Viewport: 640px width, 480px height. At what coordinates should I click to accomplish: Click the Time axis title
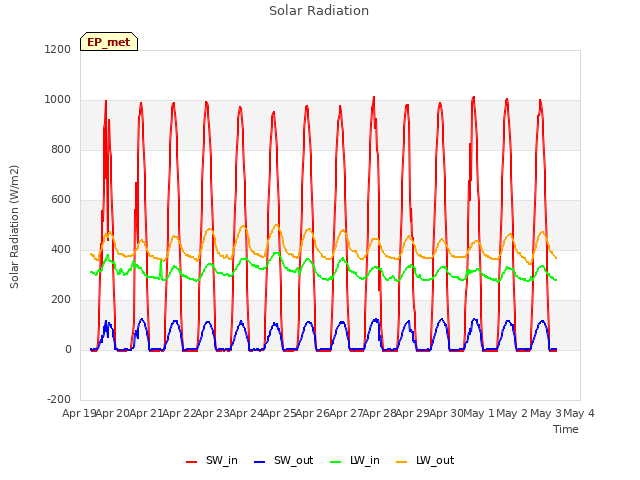click(x=566, y=429)
